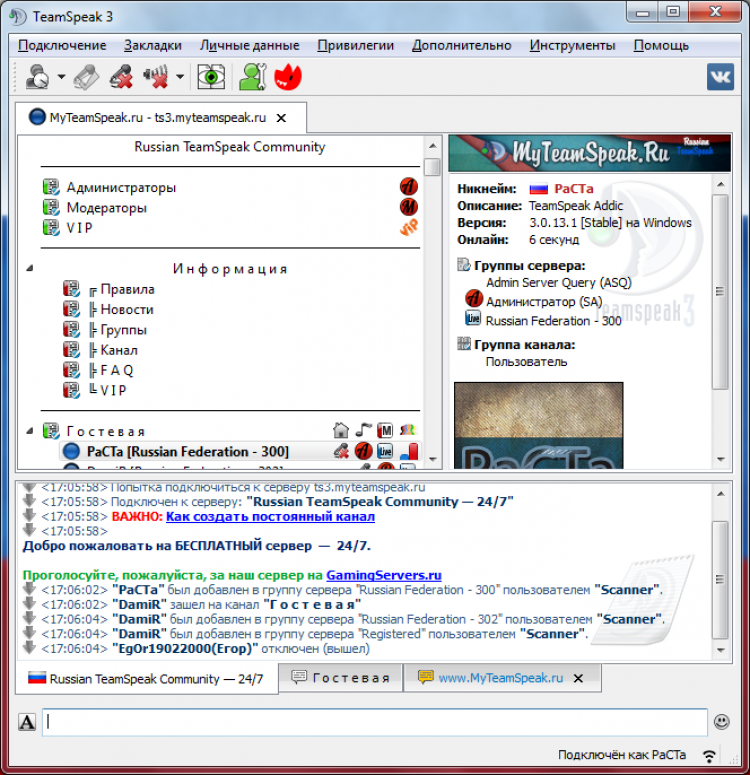
Task: Open the Помощь menu
Action: 661,45
